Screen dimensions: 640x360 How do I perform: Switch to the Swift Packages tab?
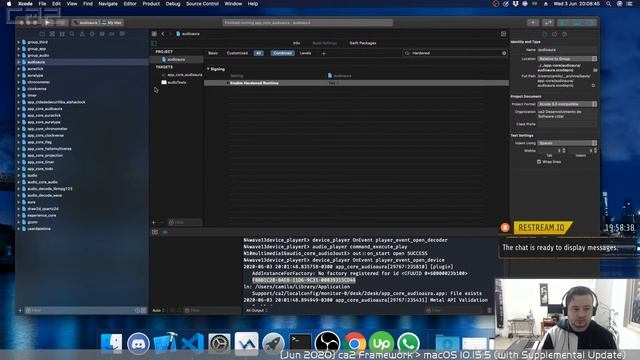pos(363,43)
